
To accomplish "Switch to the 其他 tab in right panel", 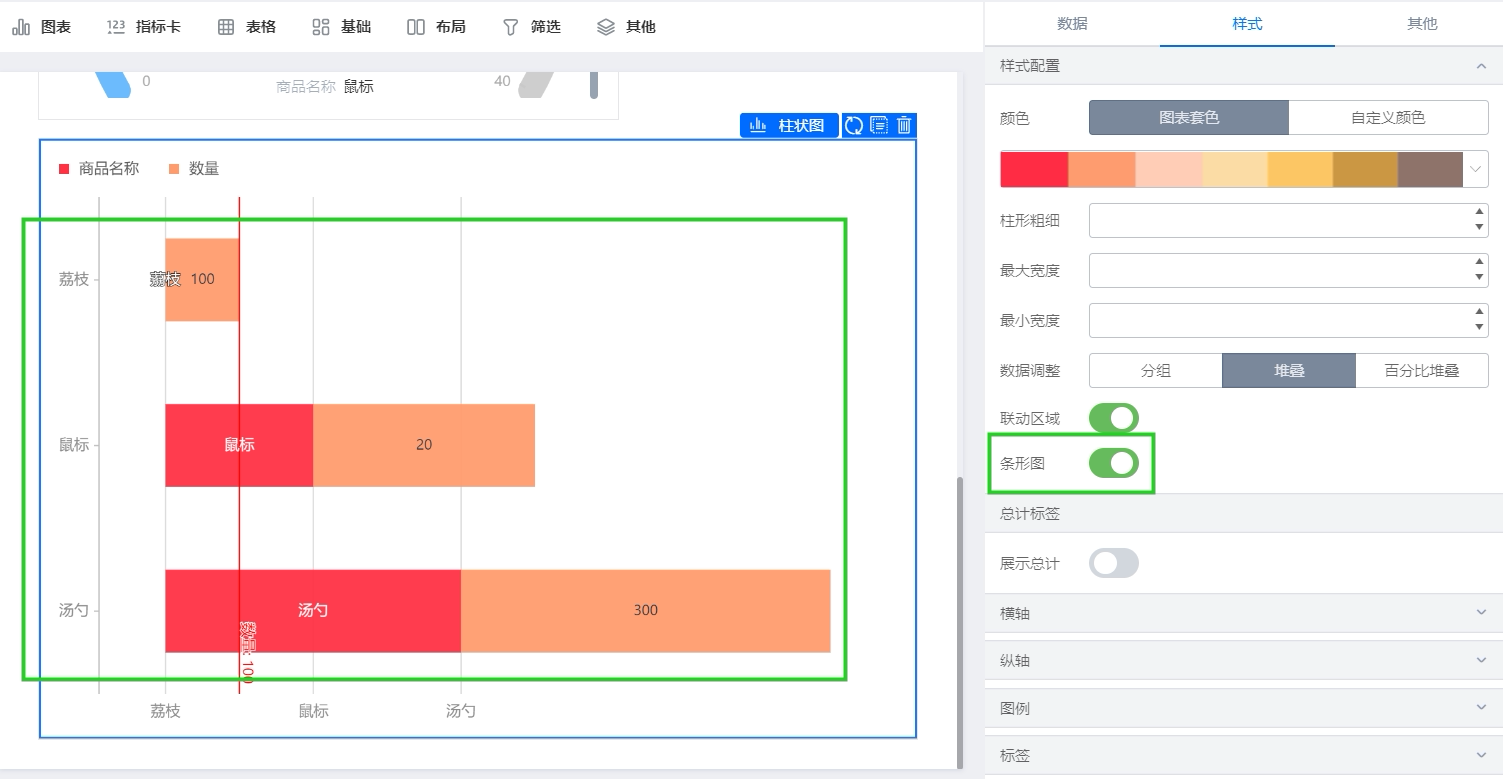I will pos(1422,24).
